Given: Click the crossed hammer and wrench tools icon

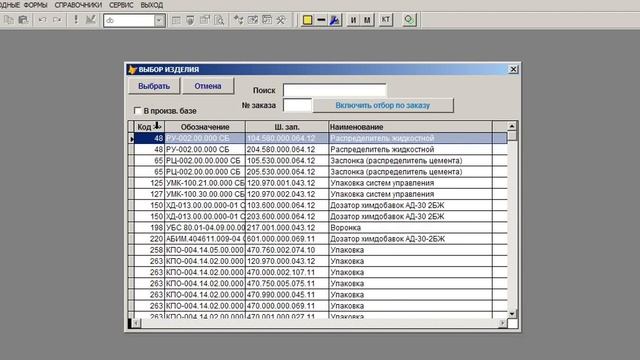Looking at the screenshot, I should coord(281,20).
